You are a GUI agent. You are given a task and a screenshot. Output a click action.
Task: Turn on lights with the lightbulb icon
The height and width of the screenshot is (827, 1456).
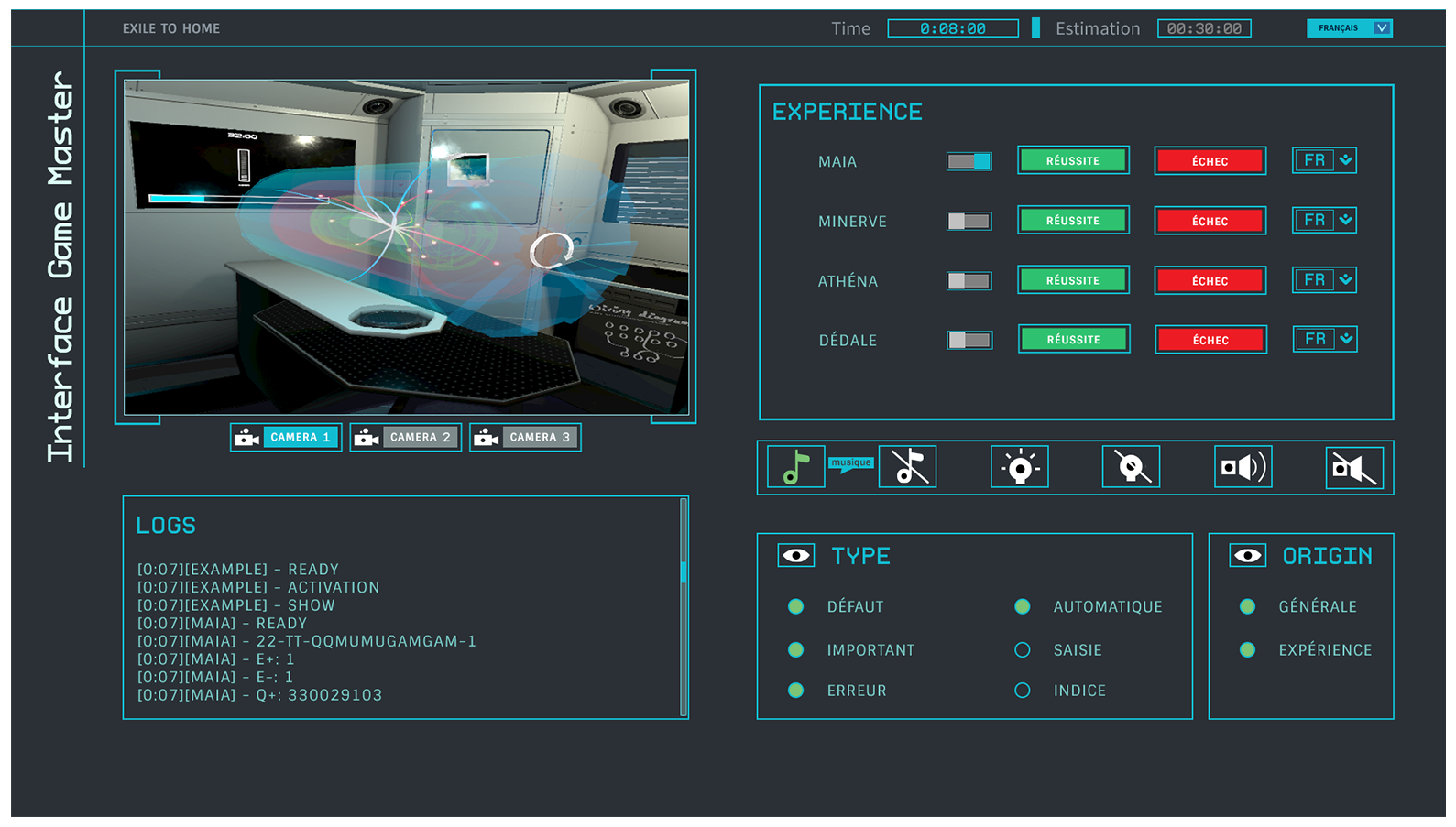coord(1019,467)
